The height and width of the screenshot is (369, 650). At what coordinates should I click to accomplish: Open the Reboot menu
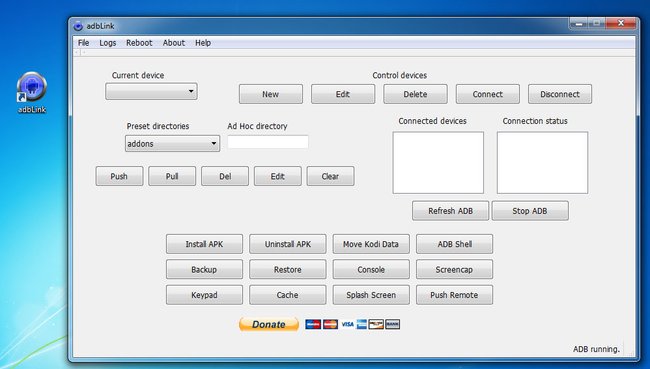tap(139, 43)
